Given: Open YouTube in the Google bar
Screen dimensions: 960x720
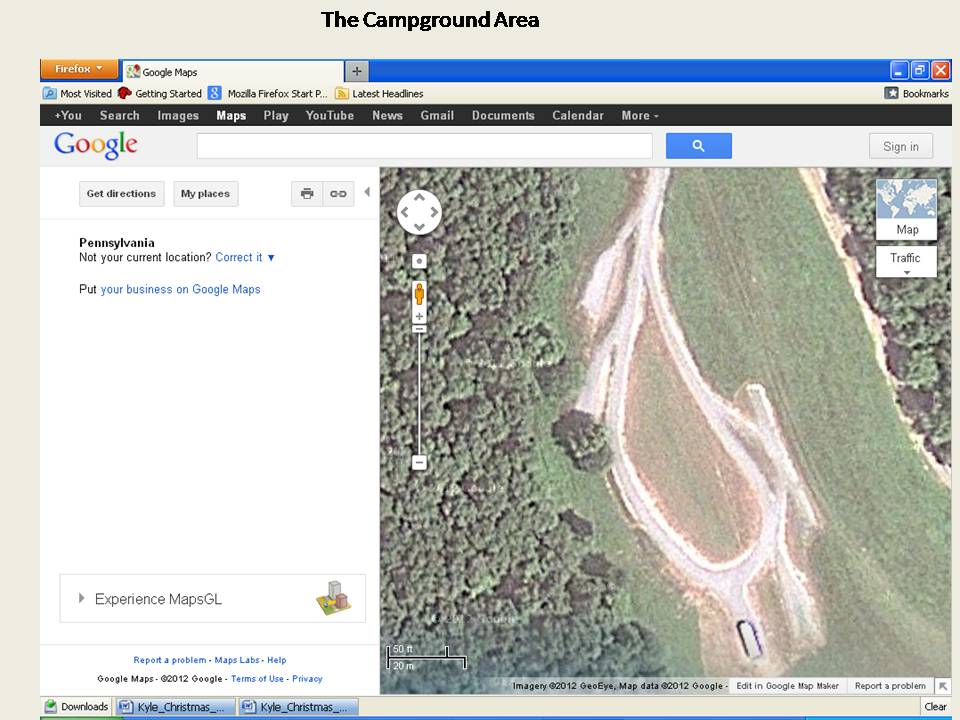Looking at the screenshot, I should tap(330, 116).
